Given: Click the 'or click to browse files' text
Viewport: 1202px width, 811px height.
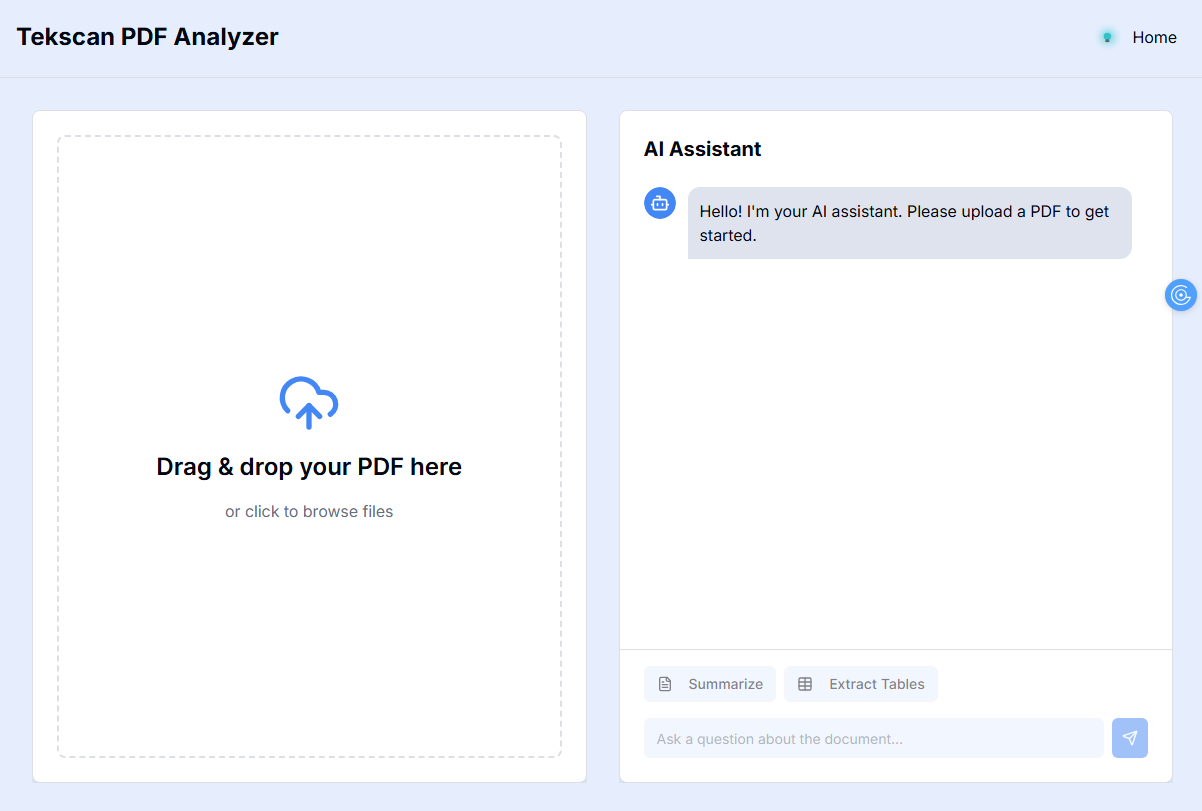Looking at the screenshot, I should 309,511.
